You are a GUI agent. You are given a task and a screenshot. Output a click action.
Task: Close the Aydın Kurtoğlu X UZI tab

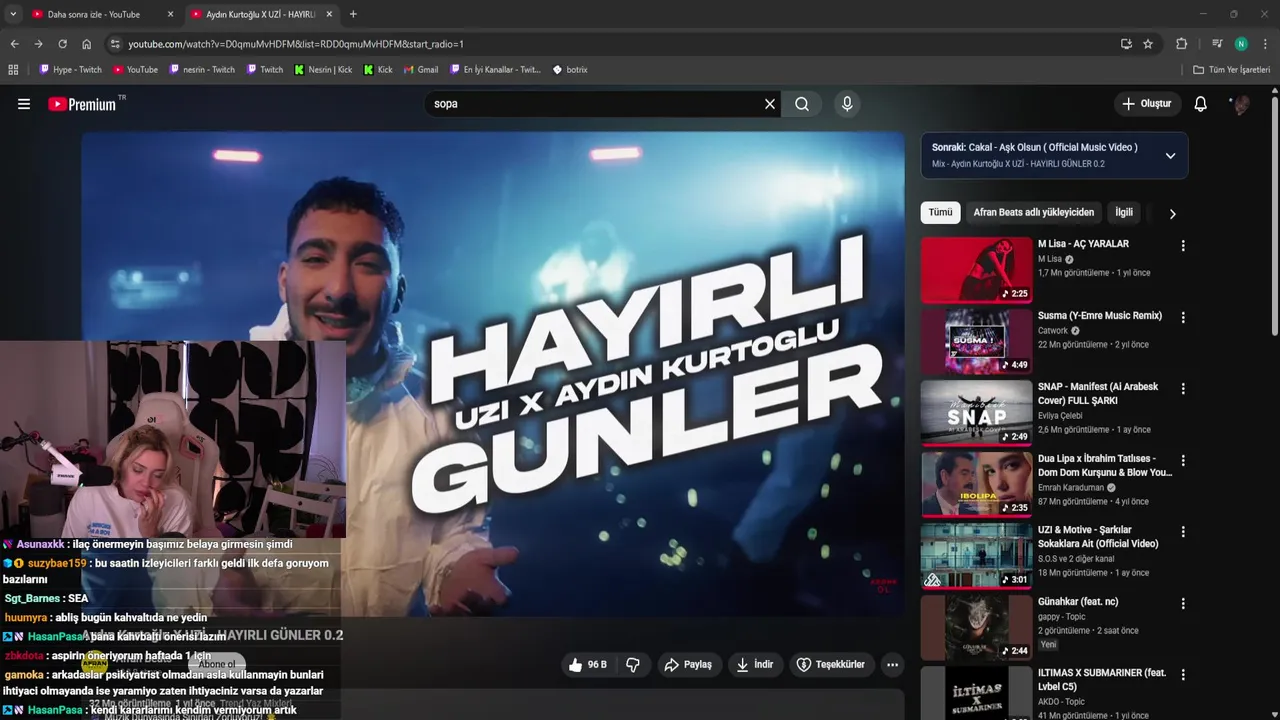pyautogui.click(x=329, y=14)
